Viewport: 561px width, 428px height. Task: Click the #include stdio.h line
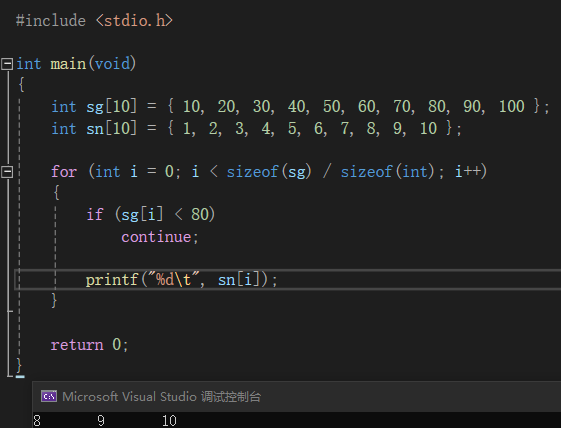click(x=94, y=21)
